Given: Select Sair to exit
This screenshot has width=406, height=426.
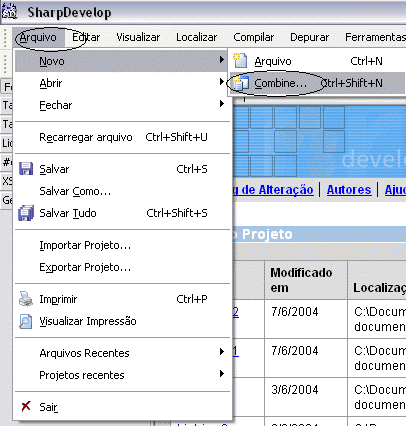Looking at the screenshot, I should pos(121,407).
